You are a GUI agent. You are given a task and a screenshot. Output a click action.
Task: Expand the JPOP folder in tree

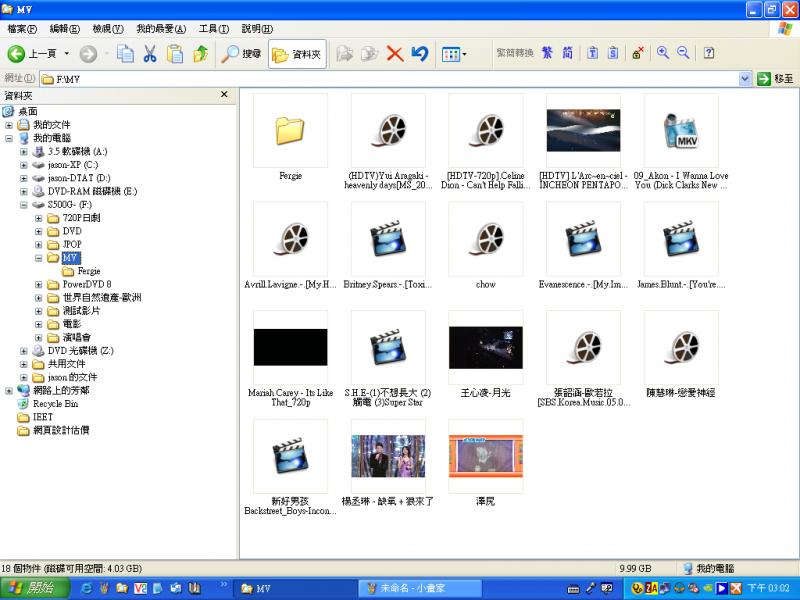coord(39,244)
